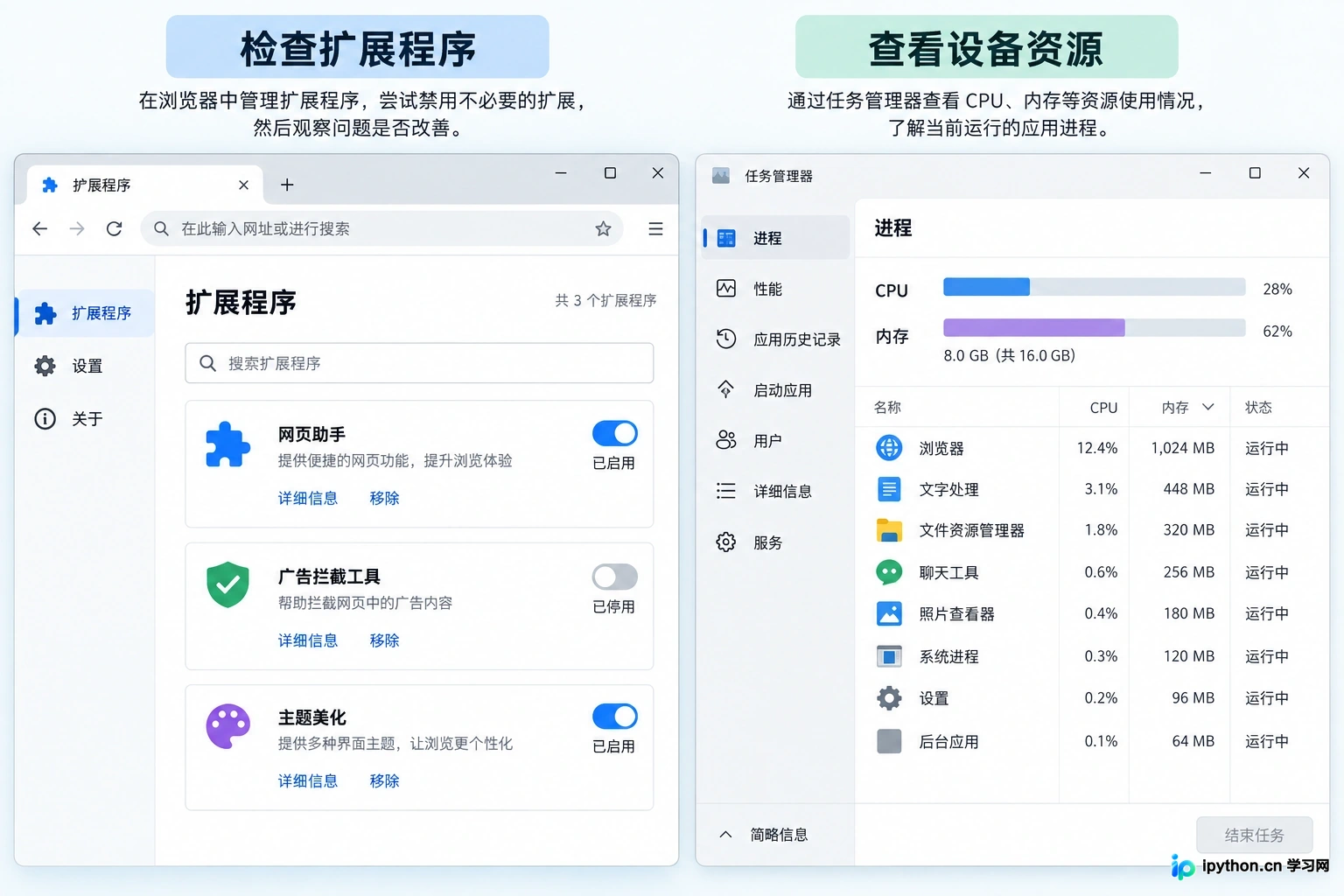Sort by 内存 column dropdown arrow
Viewport: 1344px width, 896px height.
(x=1208, y=407)
